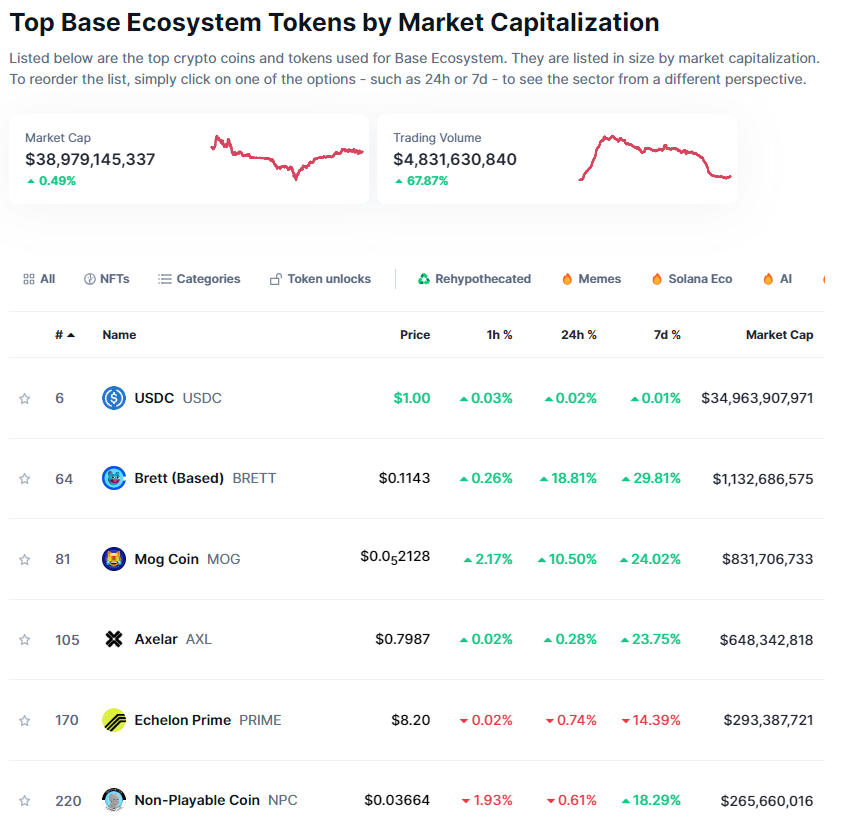The height and width of the screenshot is (817, 849).
Task: Open the Rehypothecated category filter
Action: (x=474, y=279)
